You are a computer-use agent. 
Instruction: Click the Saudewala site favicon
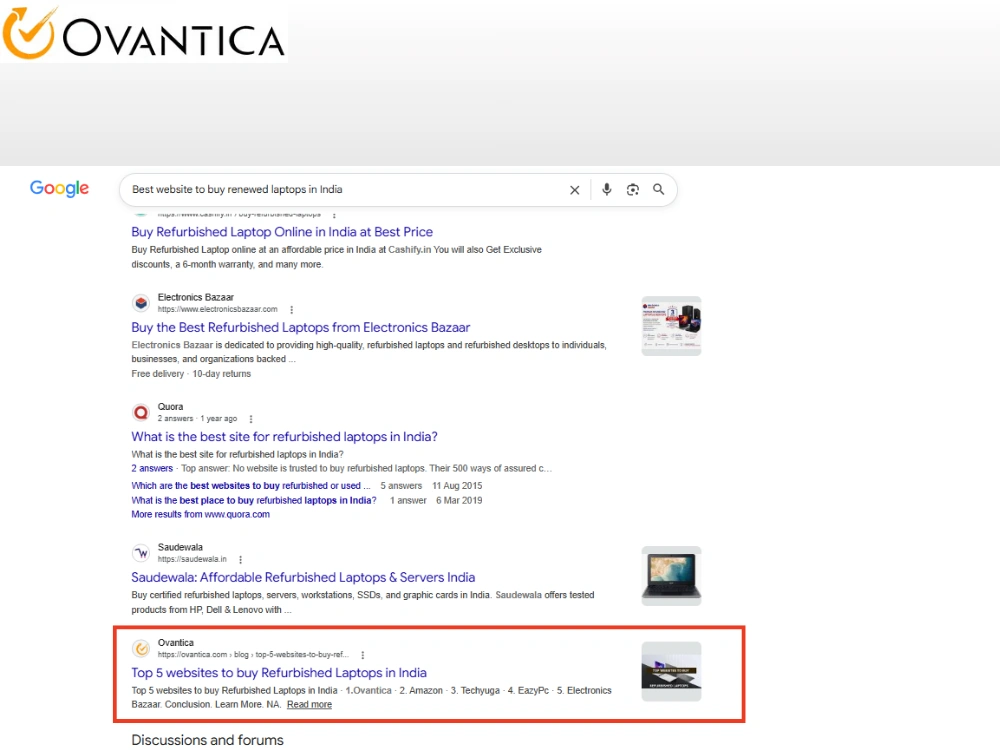(x=141, y=553)
